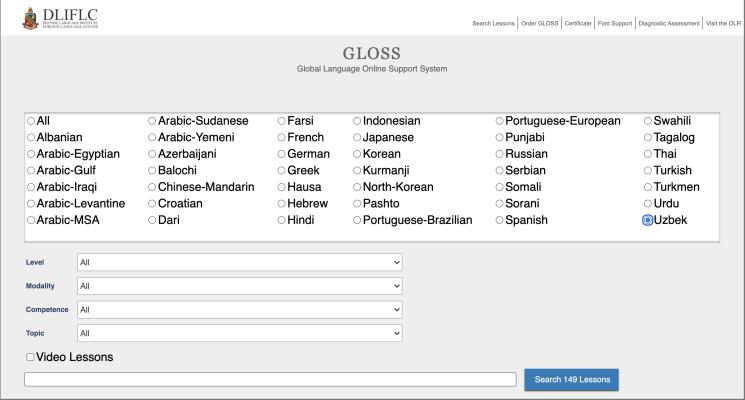Select the Portuguese-Brazilian option
745x400 pixels.
tap(357, 220)
